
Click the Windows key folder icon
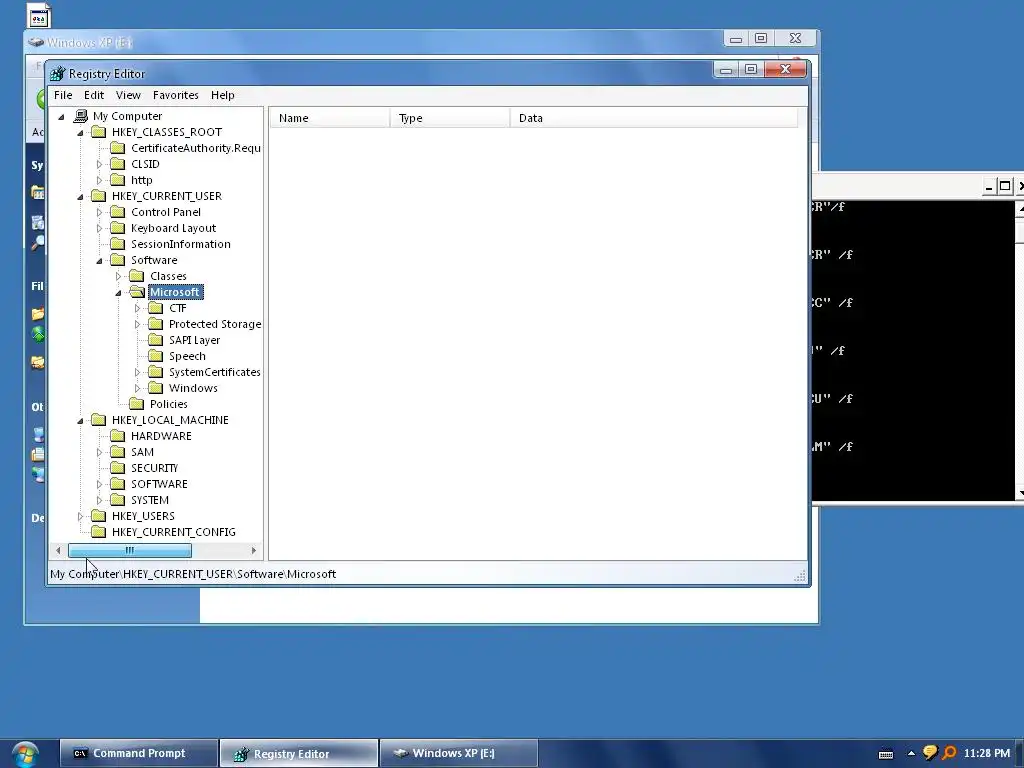pos(155,388)
